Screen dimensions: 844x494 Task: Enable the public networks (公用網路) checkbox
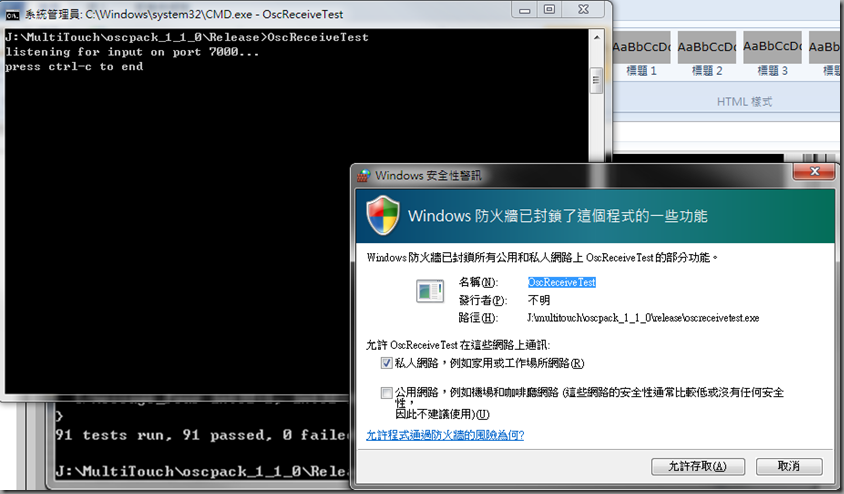coord(386,393)
